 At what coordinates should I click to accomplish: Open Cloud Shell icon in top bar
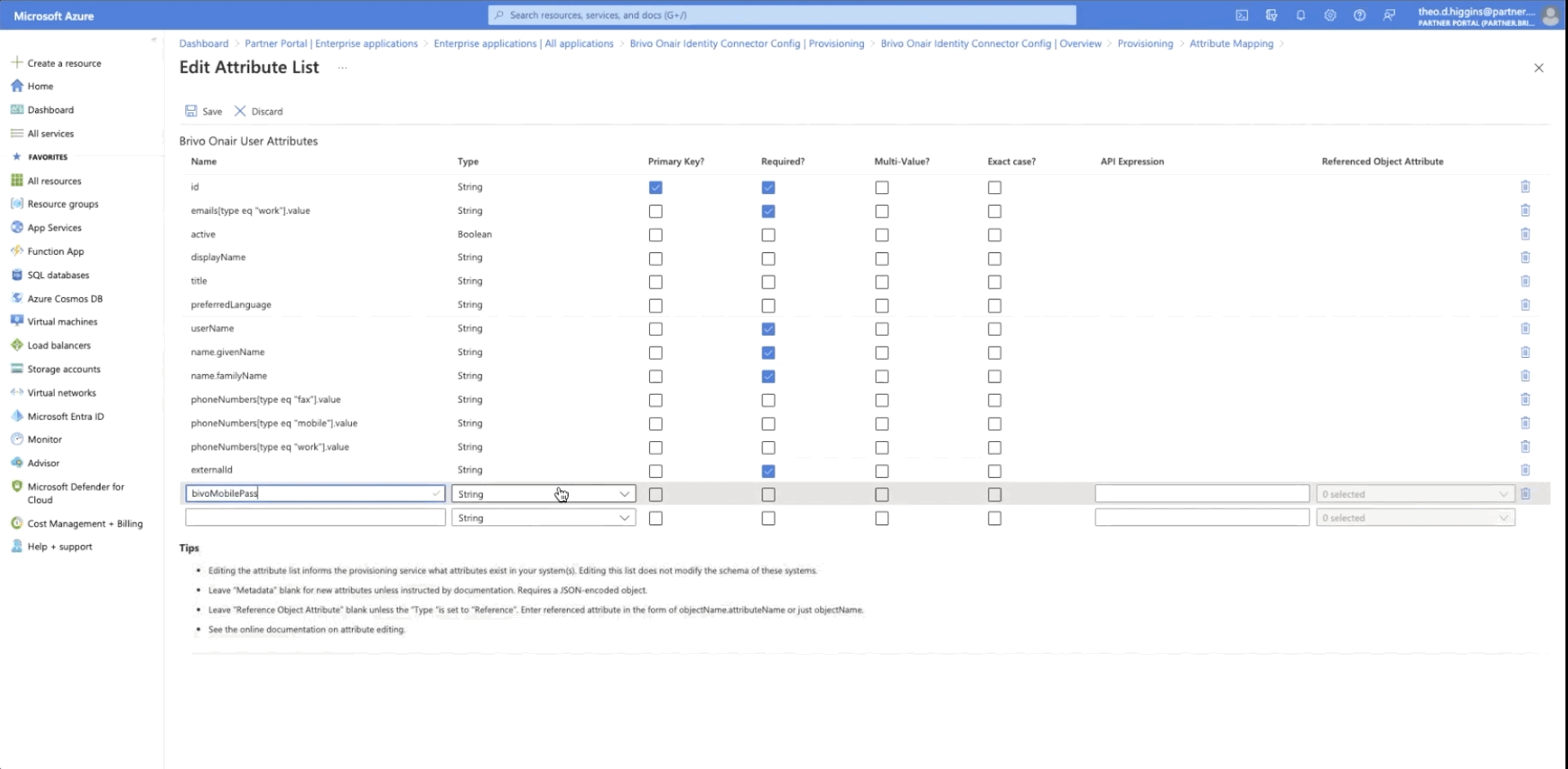1242,15
